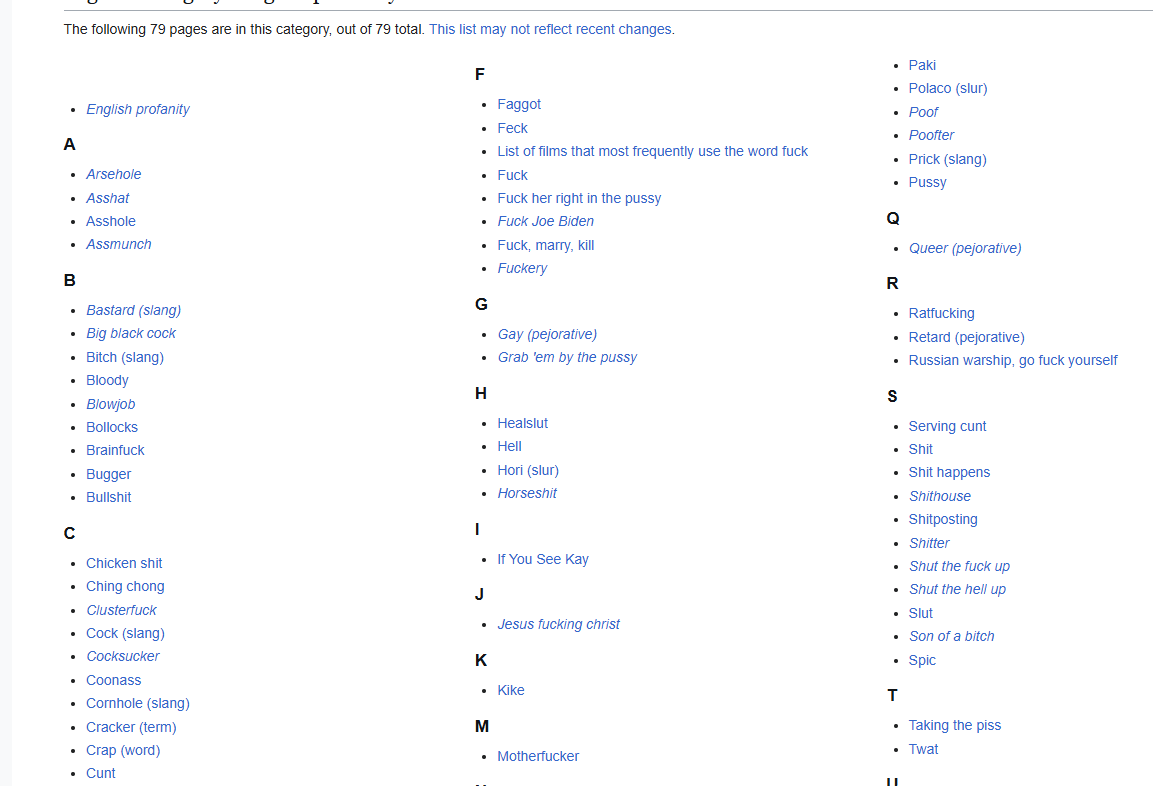Open Hori (slur) link
The width and height of the screenshot is (1153, 786).
(528, 470)
